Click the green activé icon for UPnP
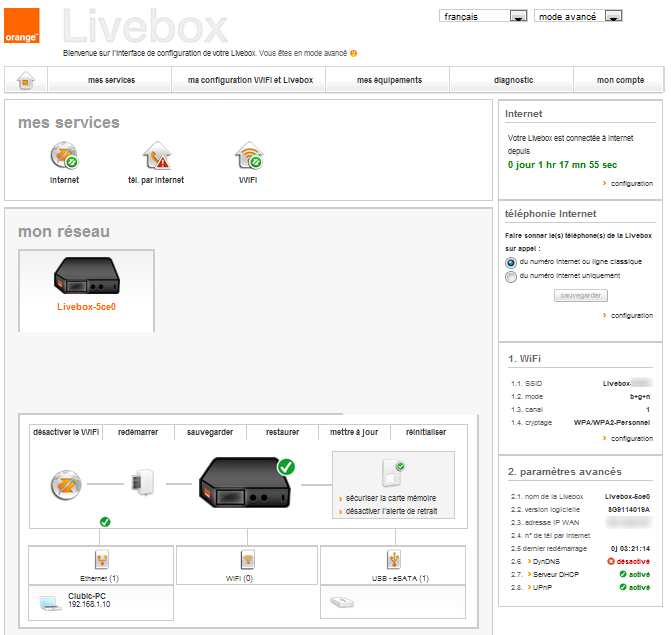Viewport: 671px width, 635px height. pos(623,587)
